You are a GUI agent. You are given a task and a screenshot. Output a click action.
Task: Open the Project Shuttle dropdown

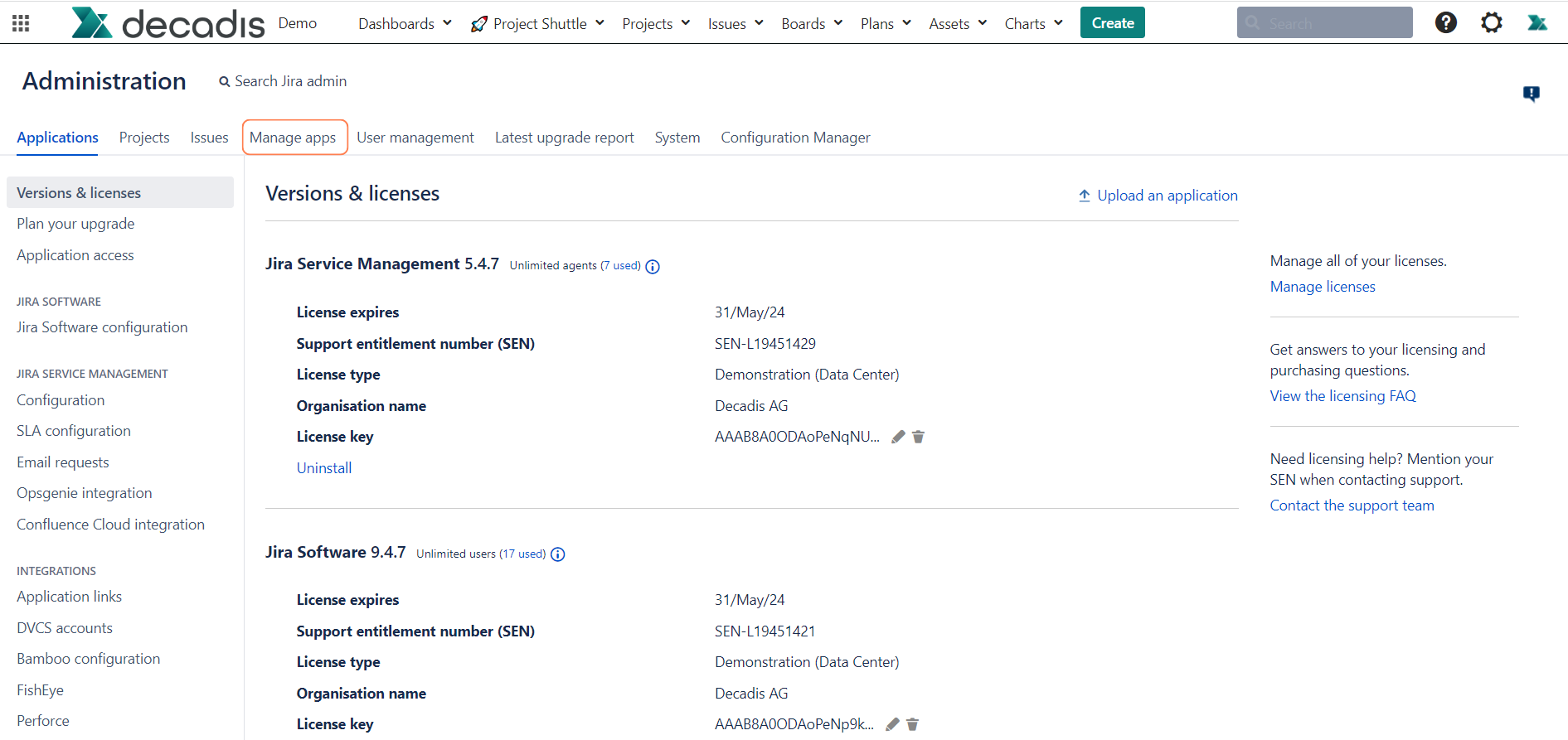[538, 23]
